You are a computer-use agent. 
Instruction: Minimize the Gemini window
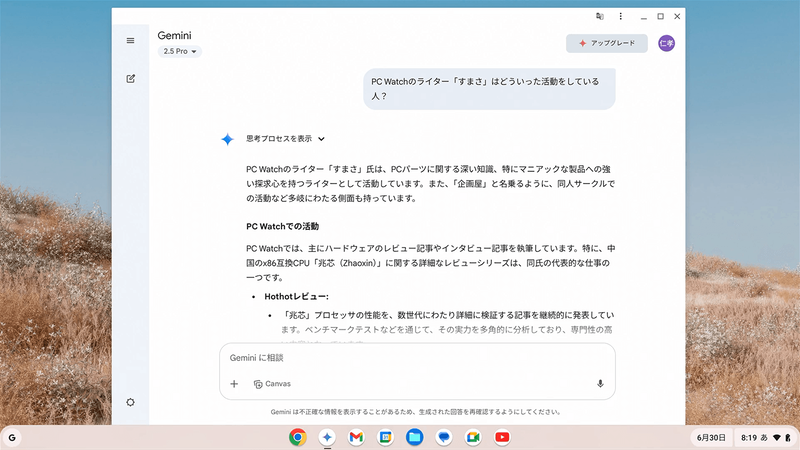pyautogui.click(x=644, y=16)
